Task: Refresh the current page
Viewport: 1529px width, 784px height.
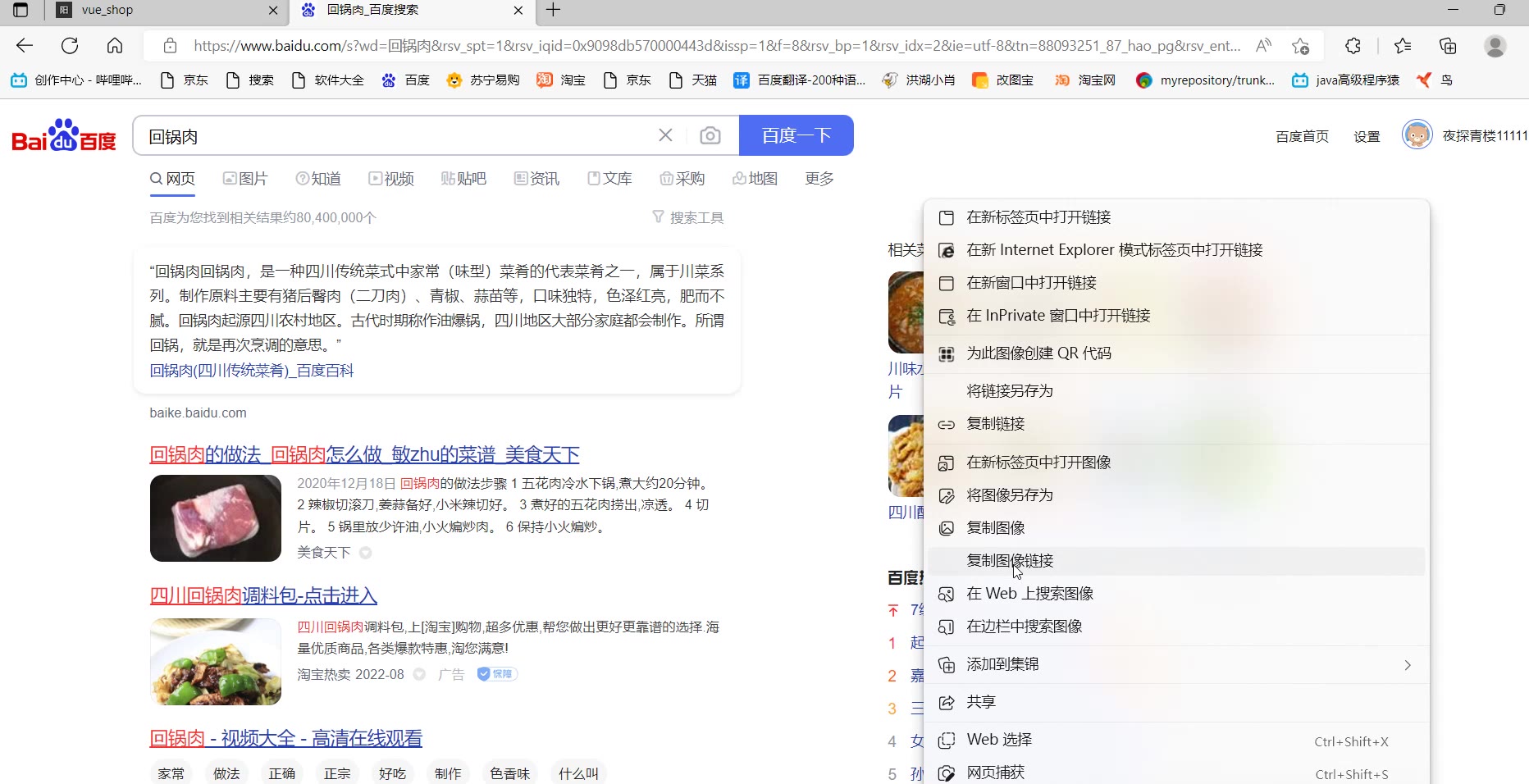Action: (70, 46)
